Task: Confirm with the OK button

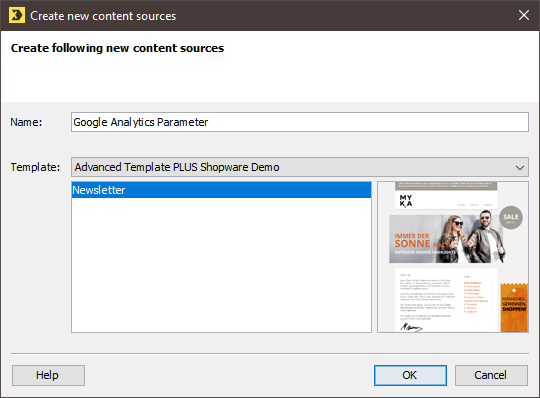Action: coord(410,375)
